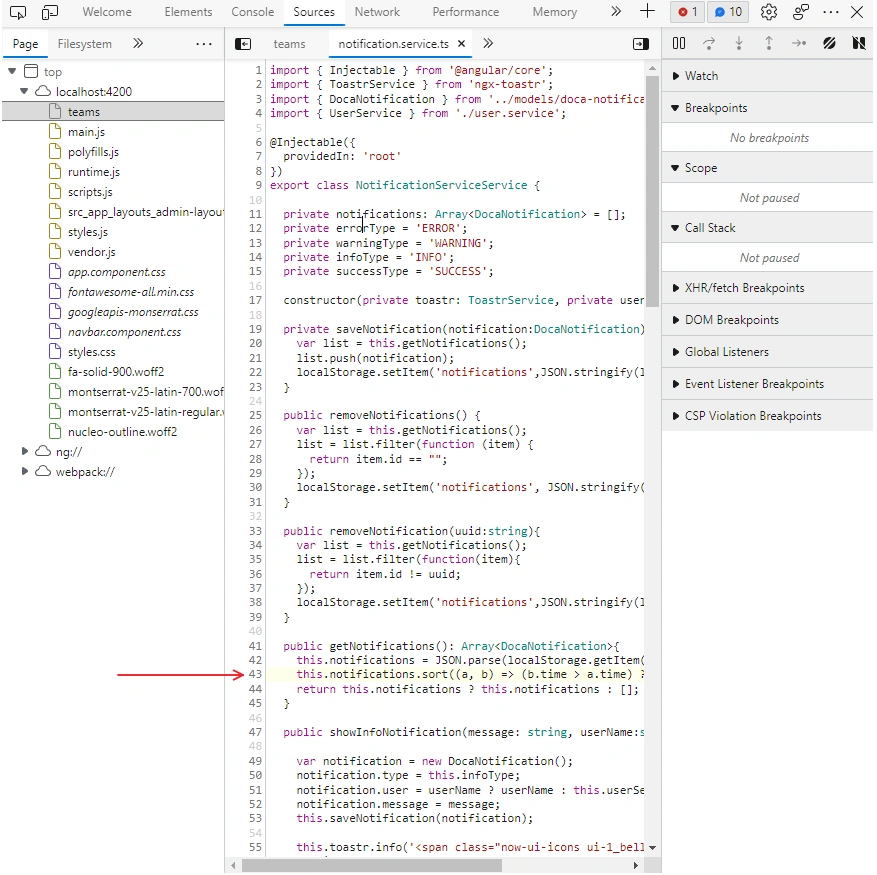Hide the debugger sidebar icon
The image size is (877, 875).
tap(640, 44)
